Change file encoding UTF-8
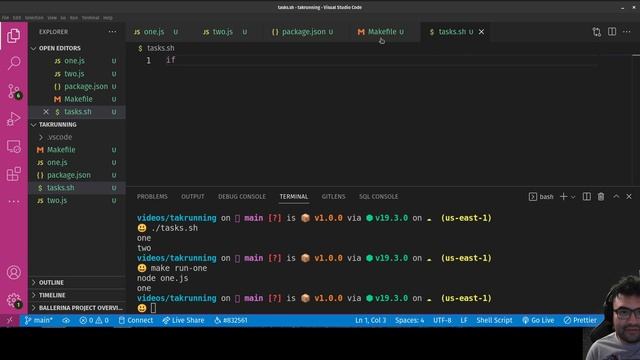This screenshot has width=640, height=360. (x=442, y=320)
